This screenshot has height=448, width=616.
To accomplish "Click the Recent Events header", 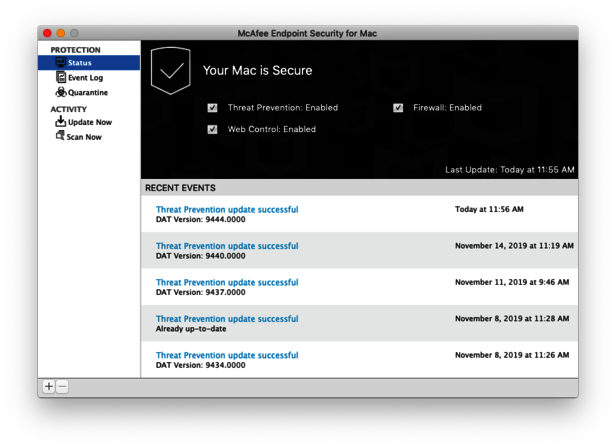I will [180, 188].
